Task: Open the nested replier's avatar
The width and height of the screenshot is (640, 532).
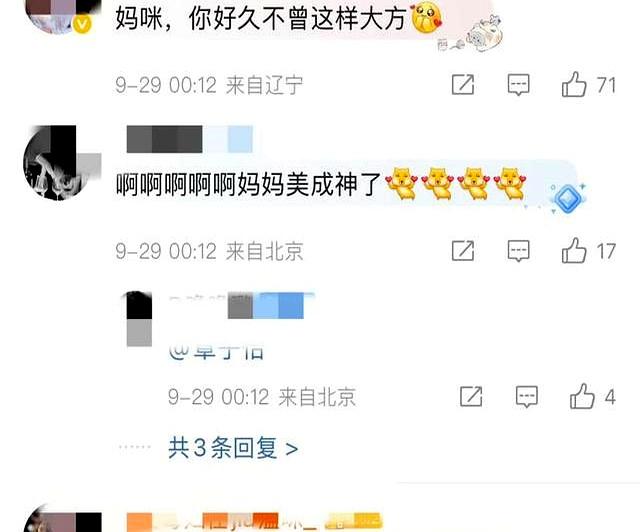Action: click(139, 319)
